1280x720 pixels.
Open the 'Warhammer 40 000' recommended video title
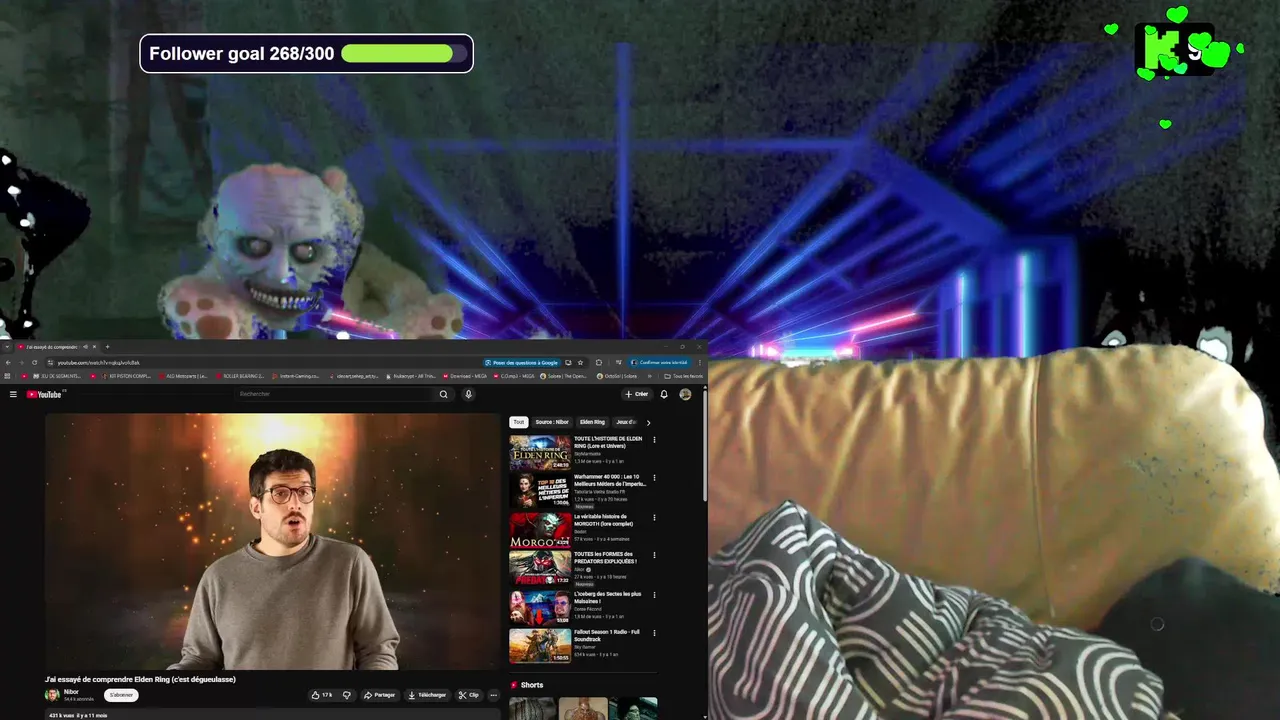click(x=610, y=480)
